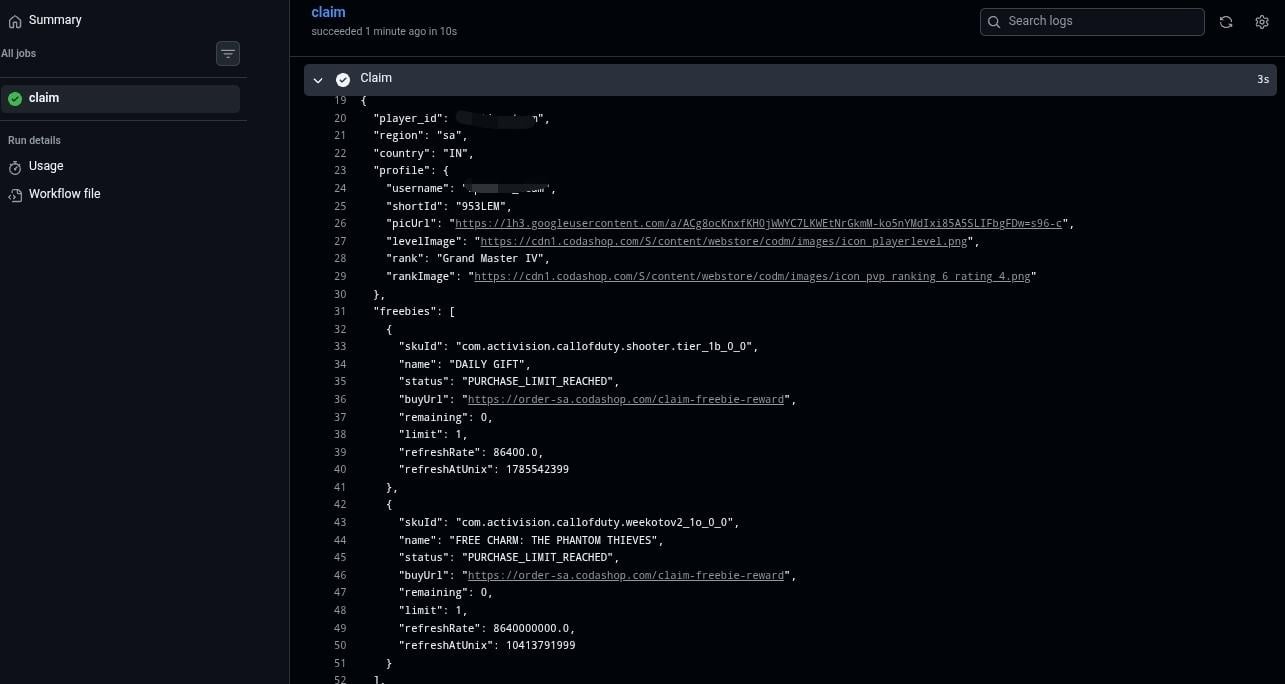Screen dimensions: 1285x684
Task: Click the "refreshAtUnix": 1785542399 line
Action: tap(484, 469)
